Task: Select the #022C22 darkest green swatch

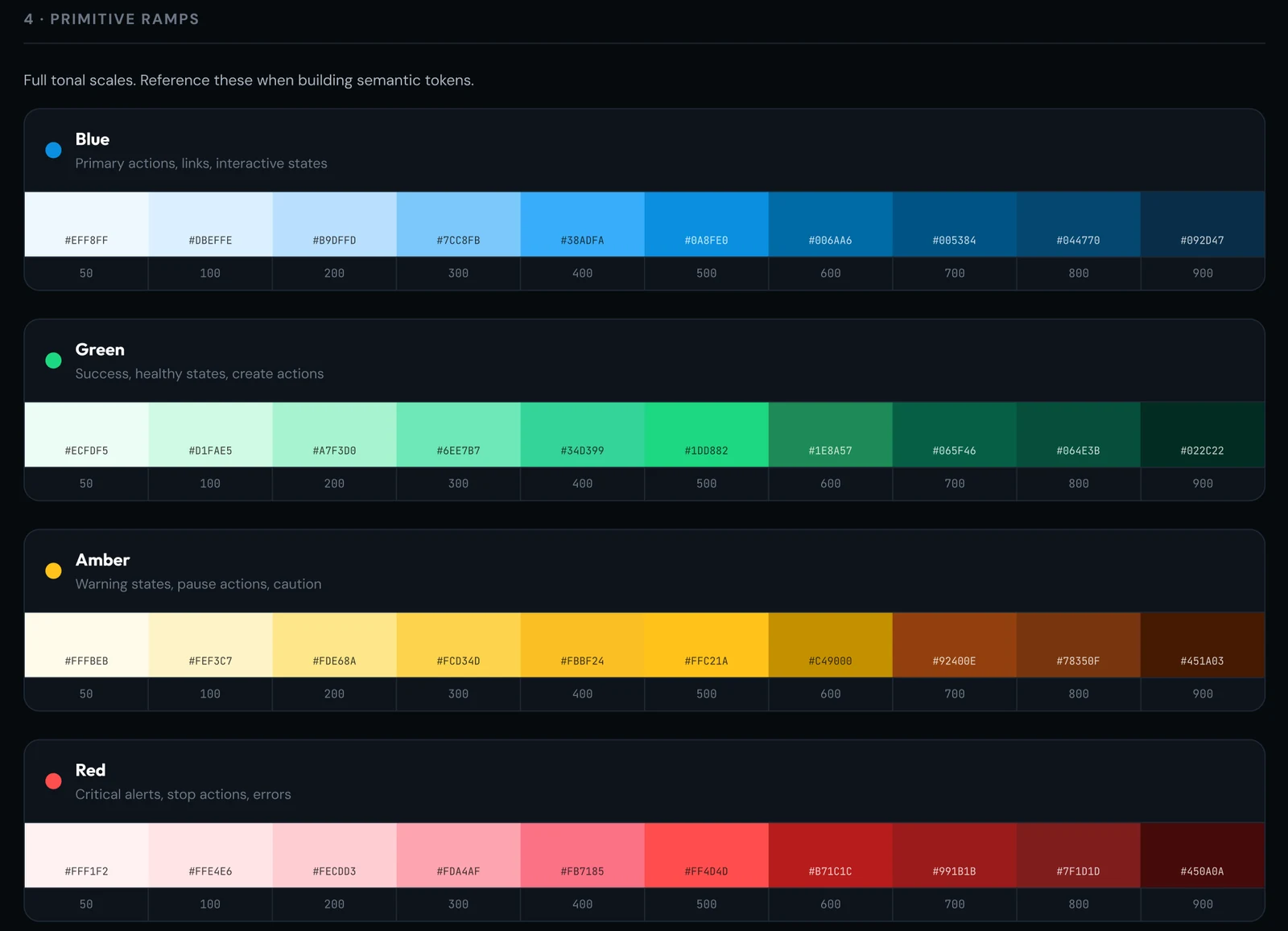Action: click(1203, 435)
